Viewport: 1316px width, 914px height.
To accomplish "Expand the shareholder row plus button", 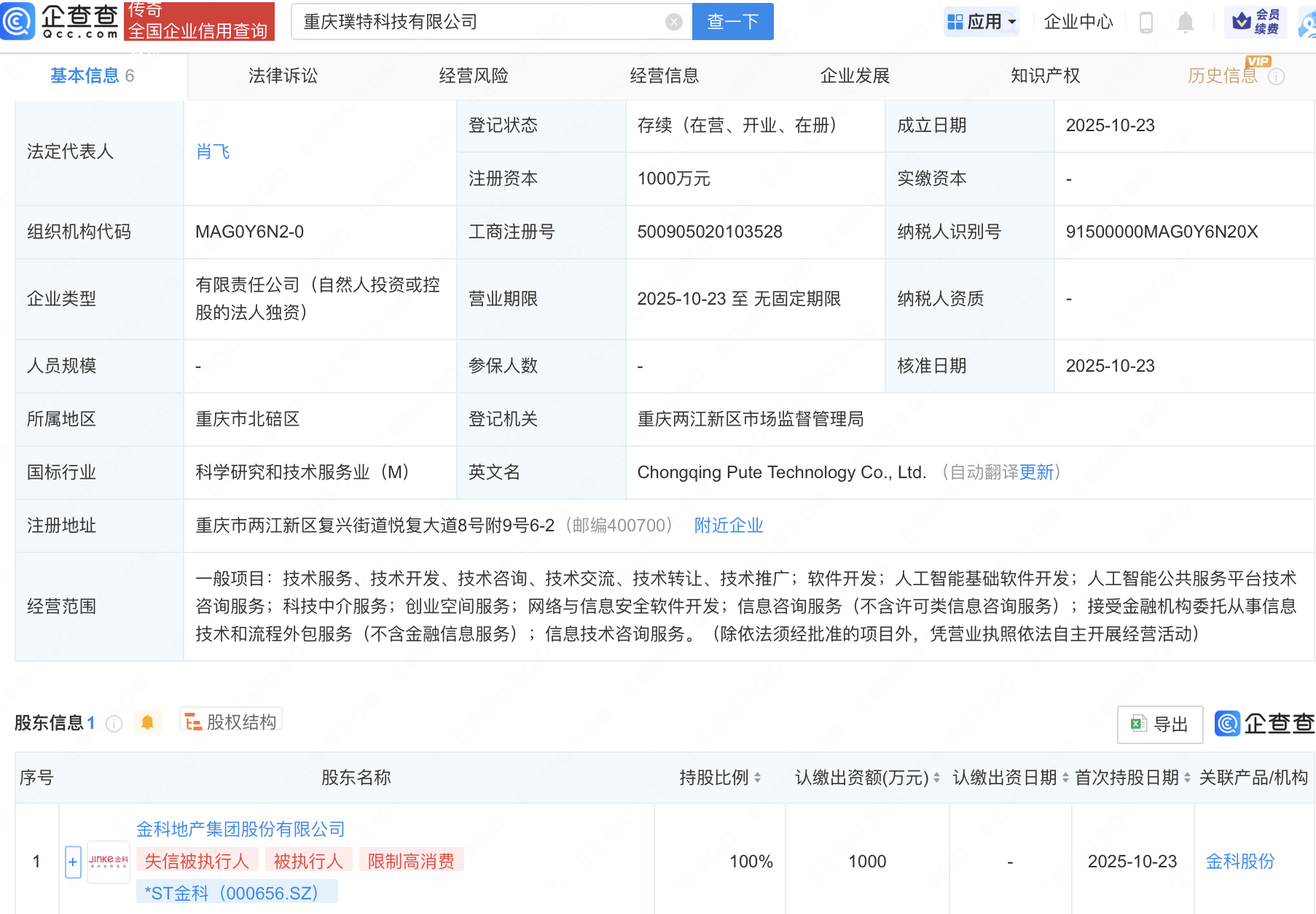I will 73,862.
